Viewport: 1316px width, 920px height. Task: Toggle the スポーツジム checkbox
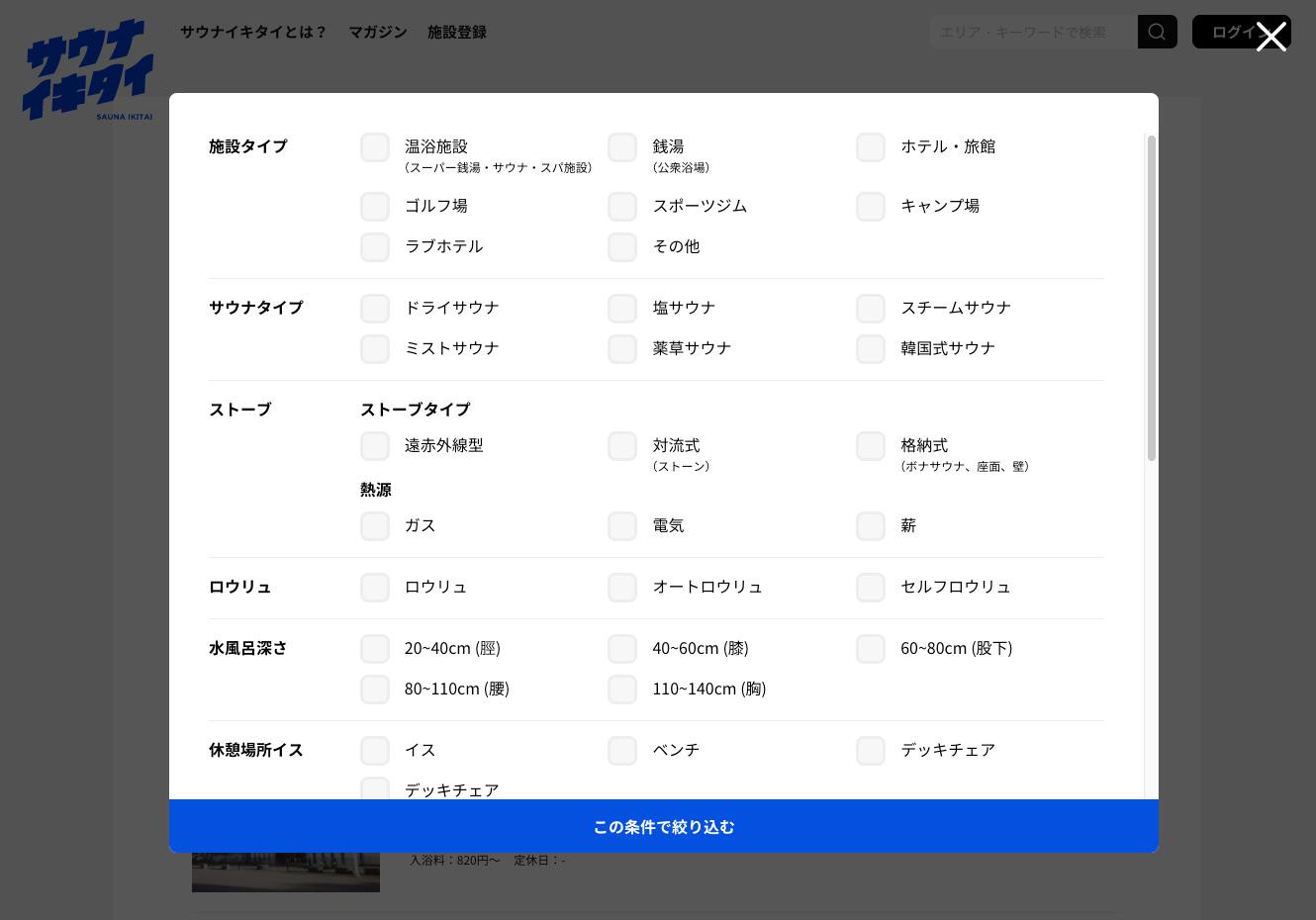pos(622,207)
